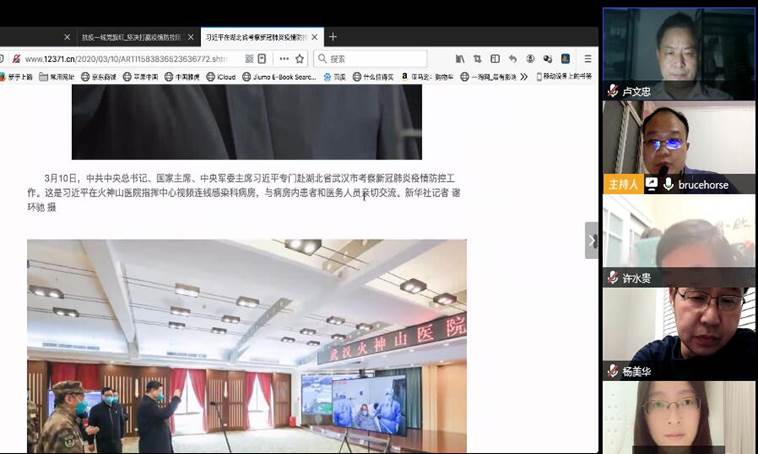Click the microphone icon next to brucehorse
The height and width of the screenshot is (454, 758).
point(667,184)
